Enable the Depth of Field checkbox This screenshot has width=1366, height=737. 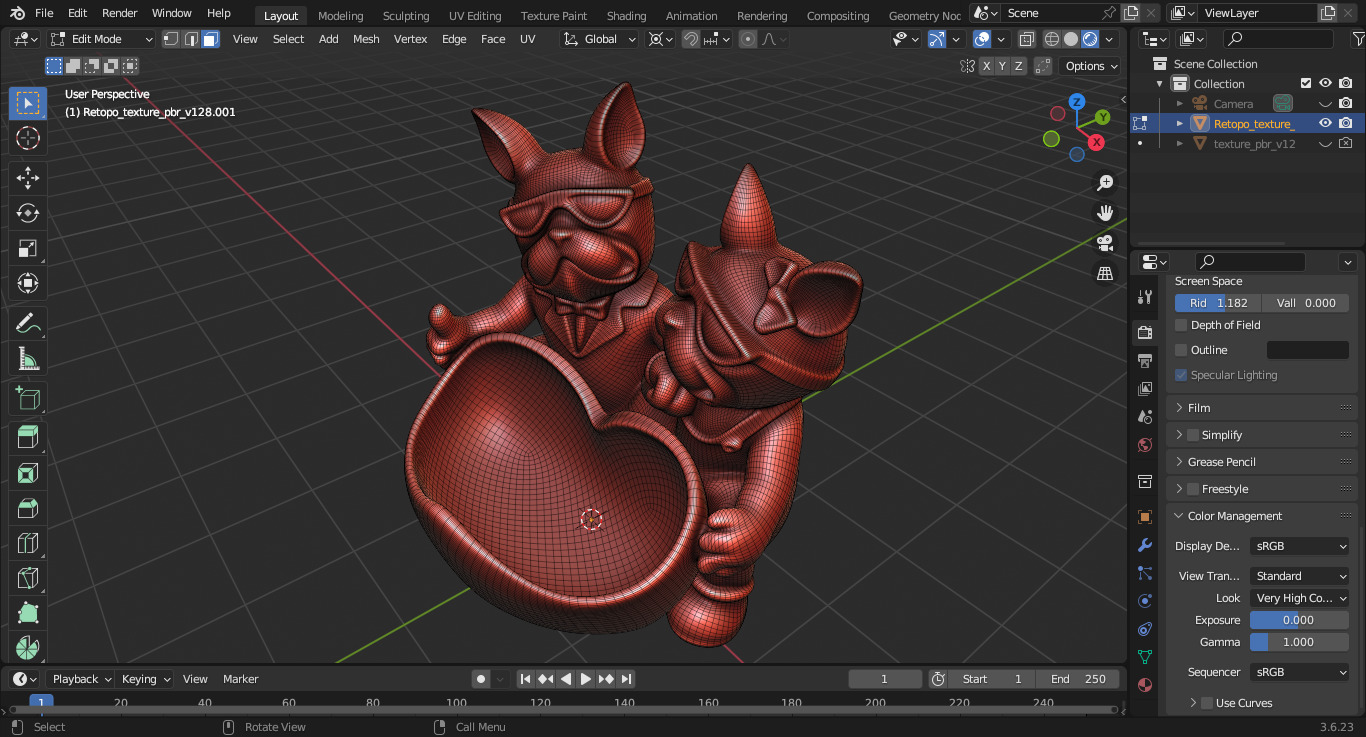coord(1181,325)
